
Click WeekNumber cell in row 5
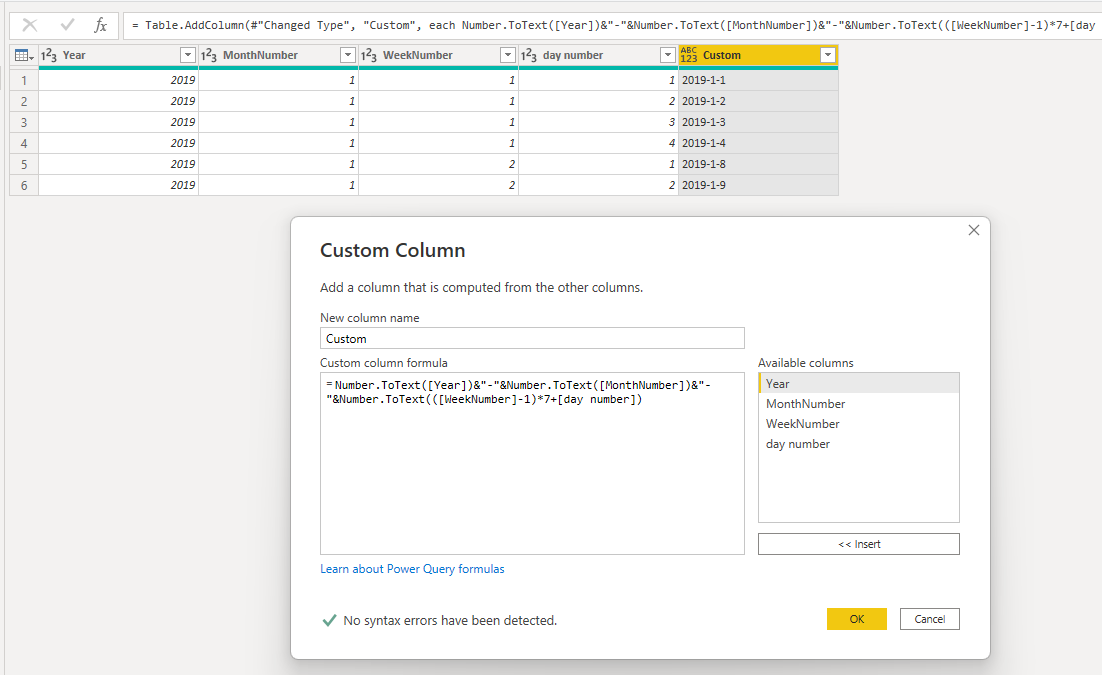439,164
